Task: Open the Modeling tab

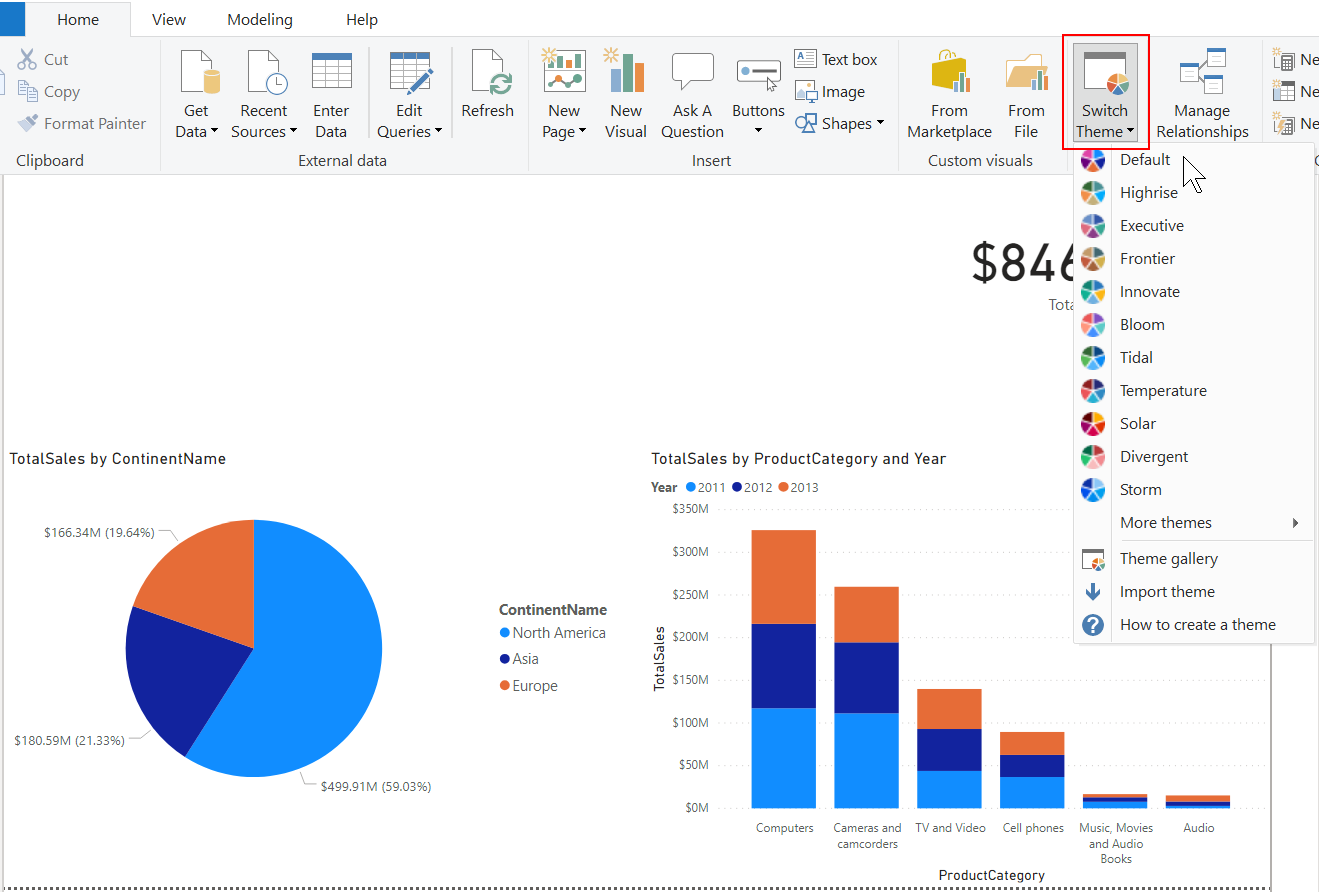Action: tap(260, 20)
